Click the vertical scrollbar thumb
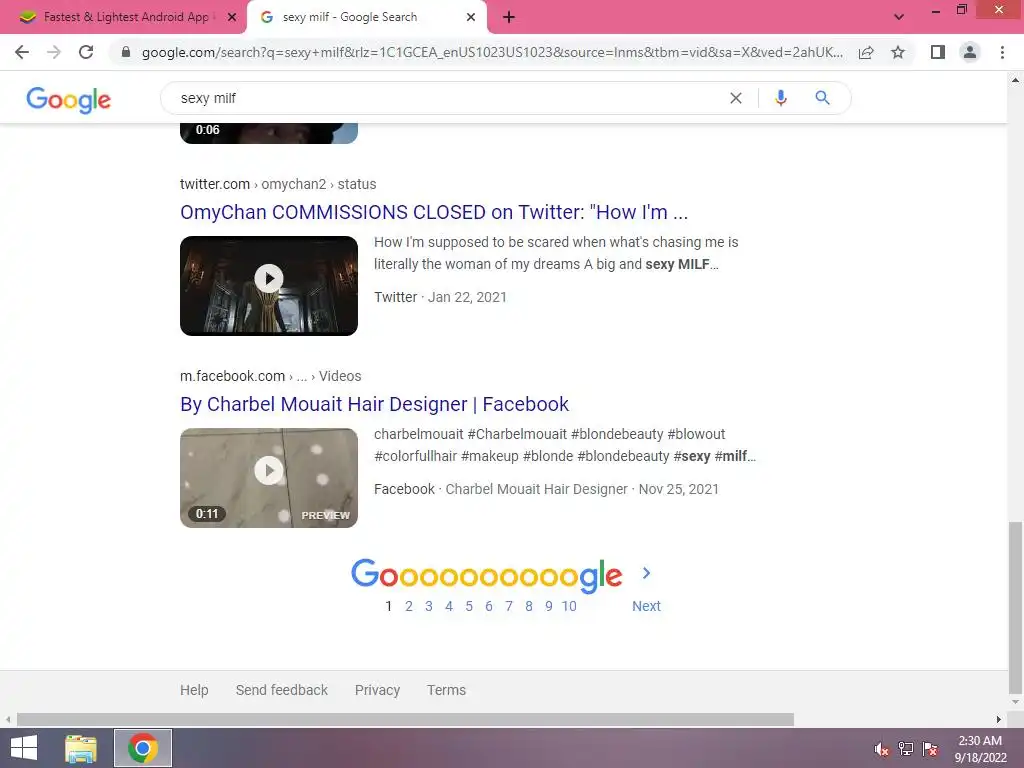This screenshot has width=1024, height=768. [1015, 607]
